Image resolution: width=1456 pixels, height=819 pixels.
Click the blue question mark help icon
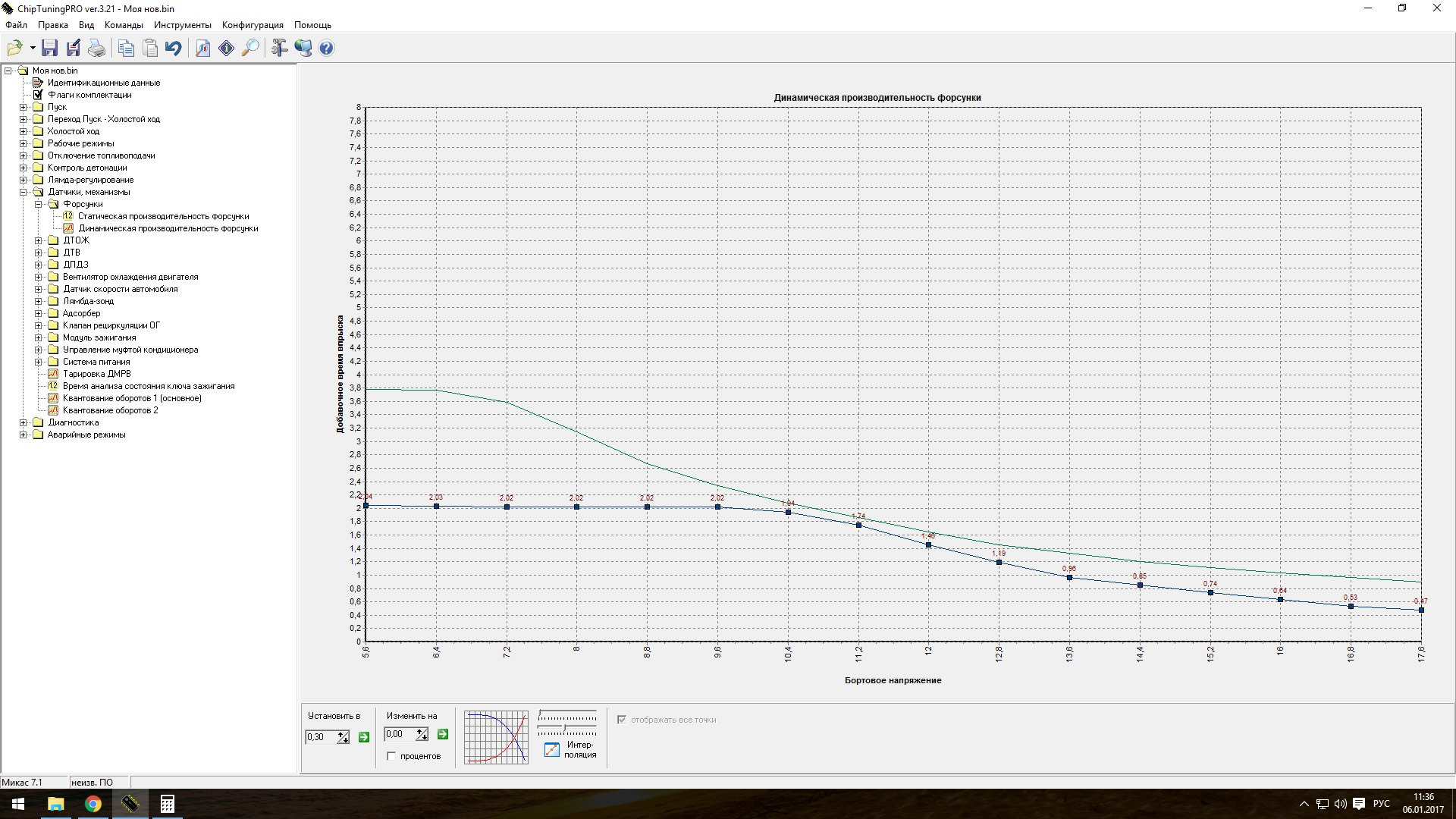click(x=326, y=49)
